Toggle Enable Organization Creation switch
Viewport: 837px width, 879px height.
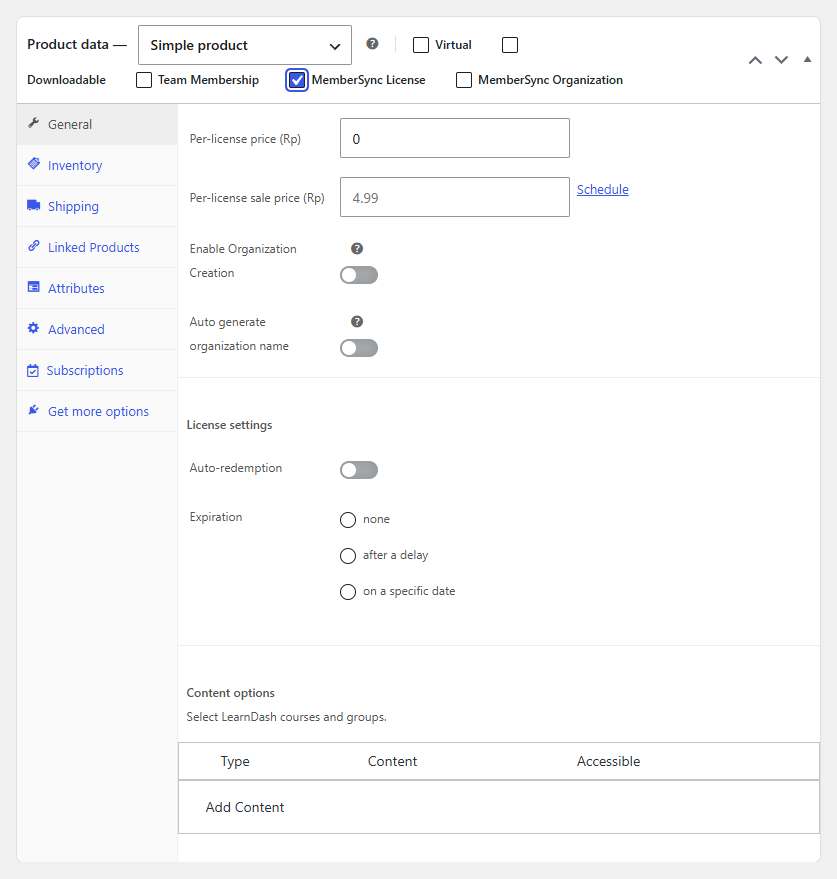[x=359, y=275]
